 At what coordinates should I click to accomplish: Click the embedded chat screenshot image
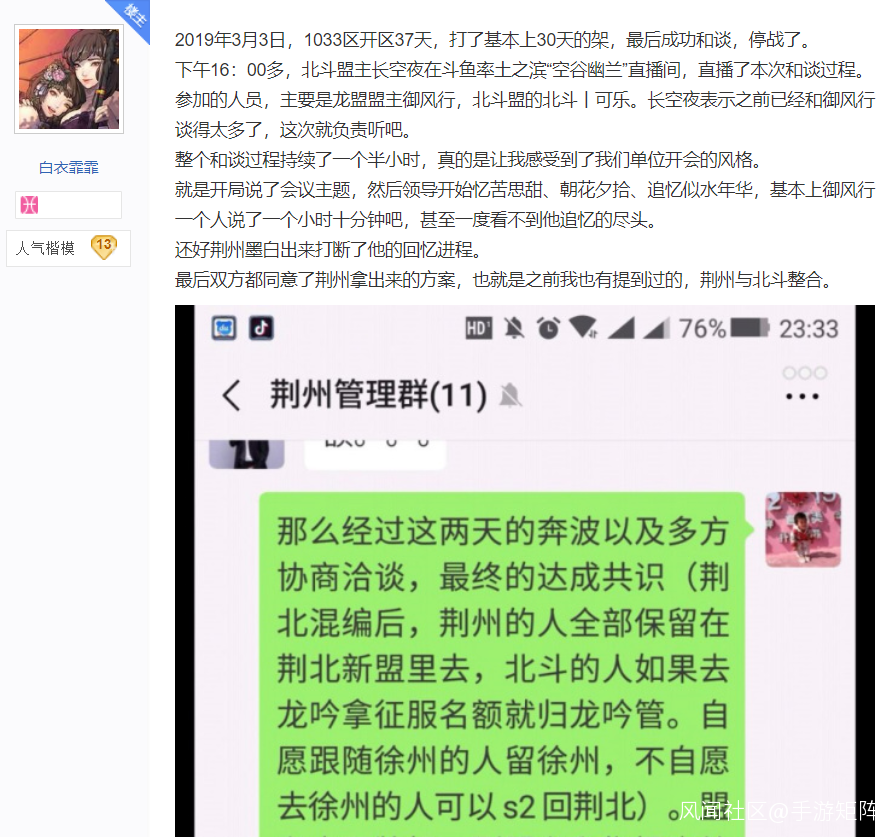[x=525, y=571]
